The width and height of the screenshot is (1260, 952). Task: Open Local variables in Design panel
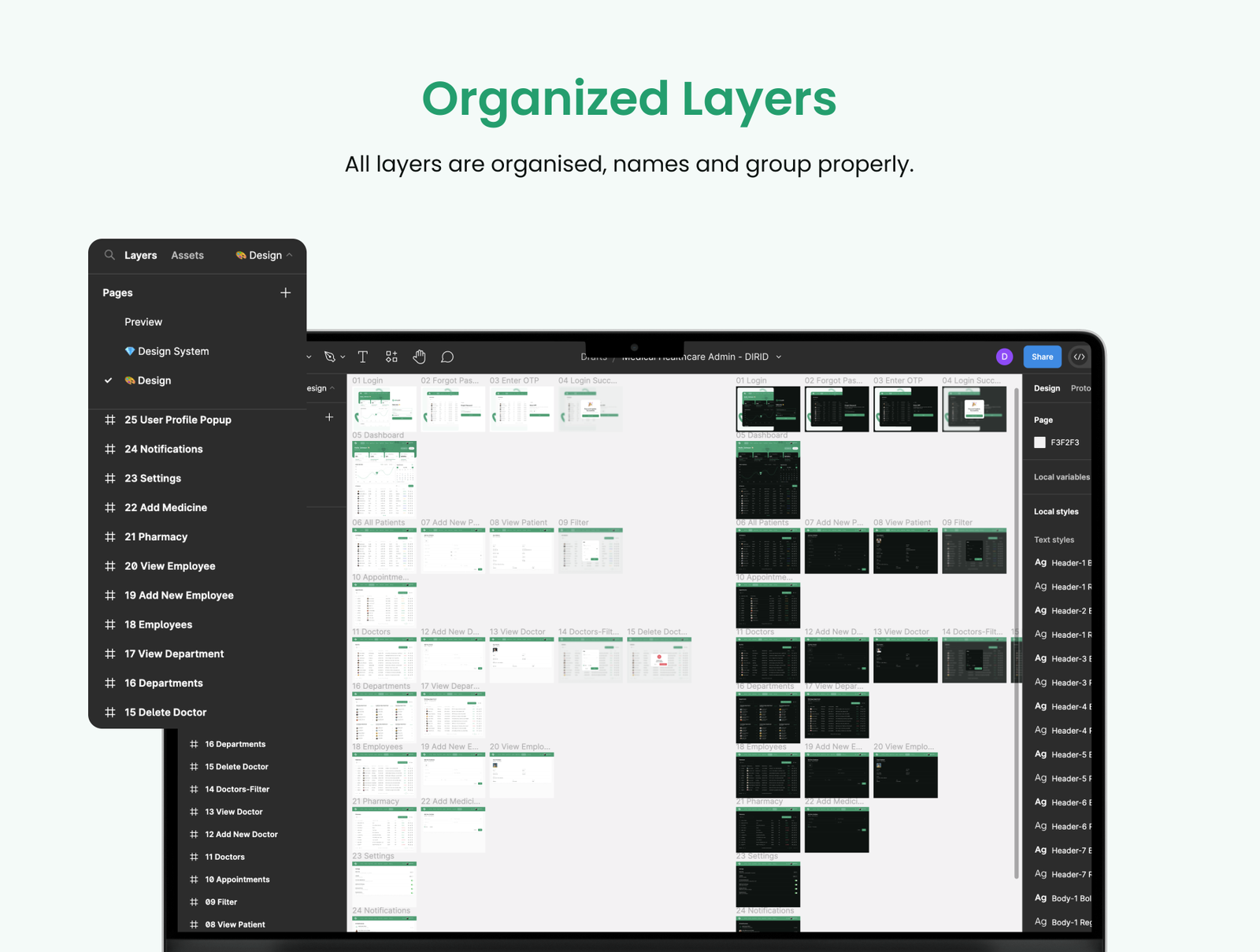click(1062, 477)
